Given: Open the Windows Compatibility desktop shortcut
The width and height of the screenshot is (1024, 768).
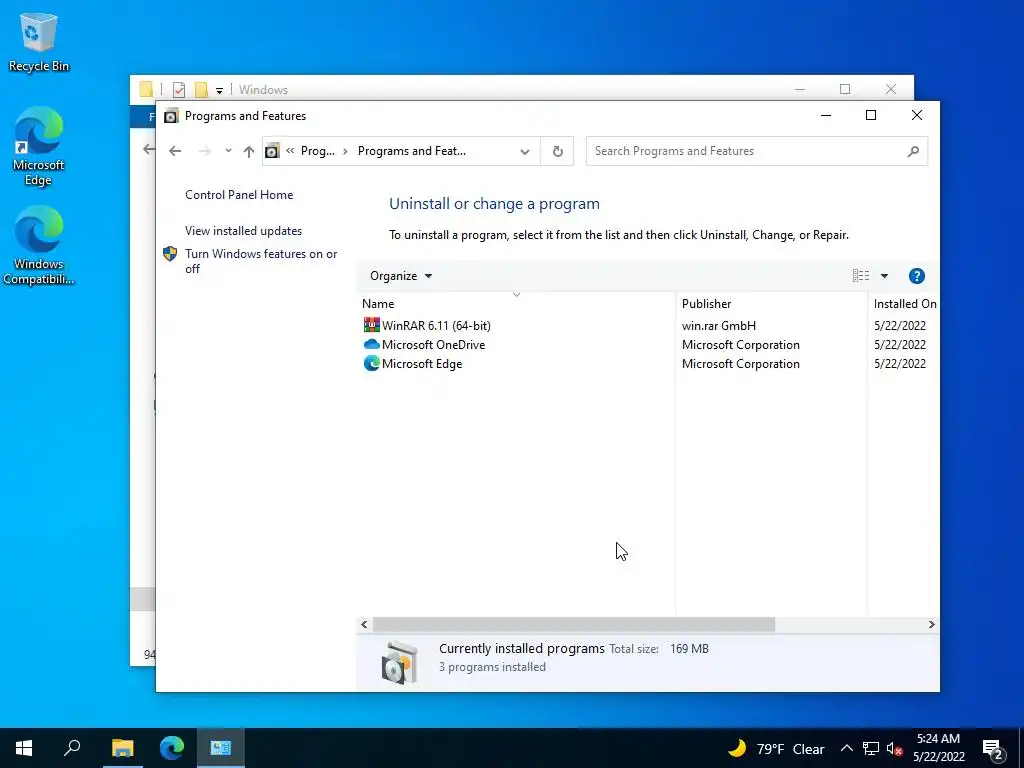Looking at the screenshot, I should click(x=39, y=245).
